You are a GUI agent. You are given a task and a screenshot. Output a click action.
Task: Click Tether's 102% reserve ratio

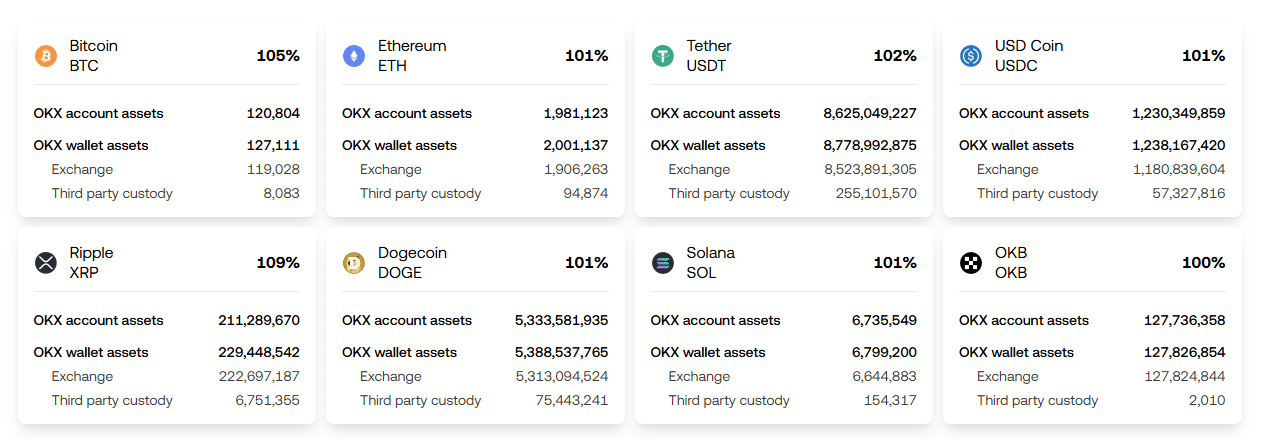pyautogui.click(x=895, y=56)
